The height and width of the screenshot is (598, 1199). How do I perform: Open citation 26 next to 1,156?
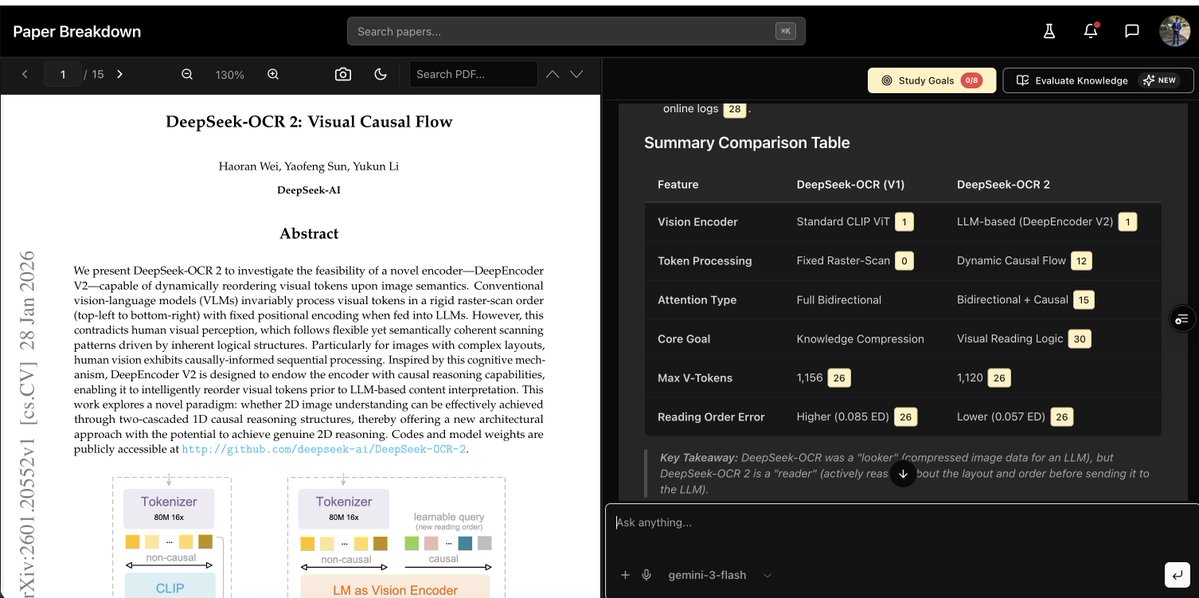point(840,378)
